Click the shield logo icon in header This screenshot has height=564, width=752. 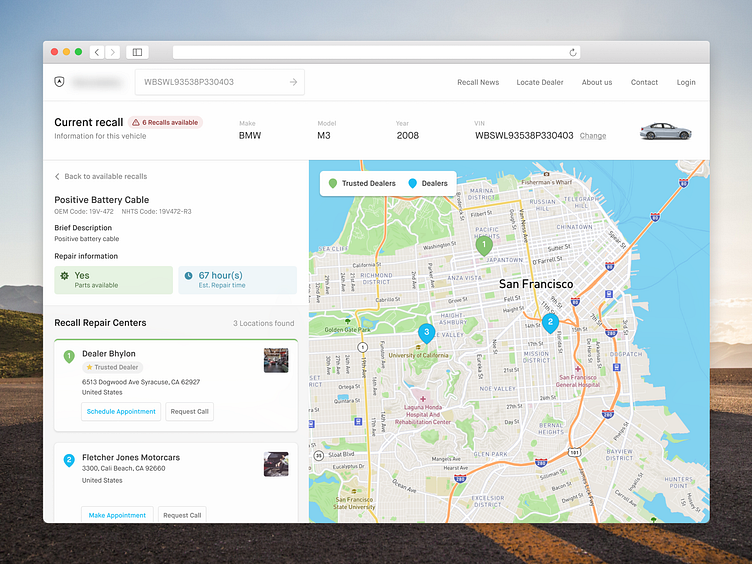[x=59, y=82]
